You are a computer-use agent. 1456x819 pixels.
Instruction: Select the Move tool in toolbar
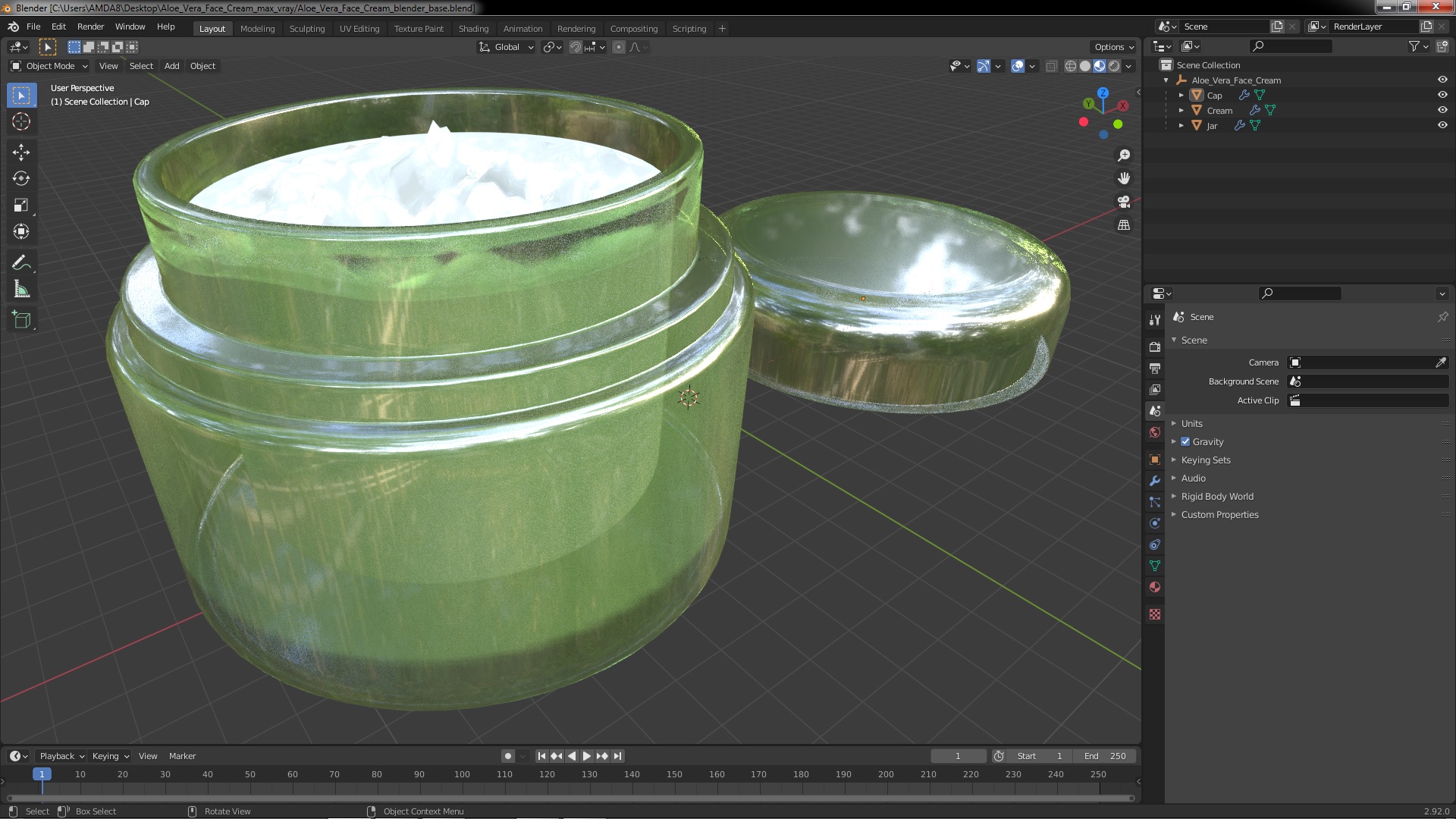click(21, 152)
